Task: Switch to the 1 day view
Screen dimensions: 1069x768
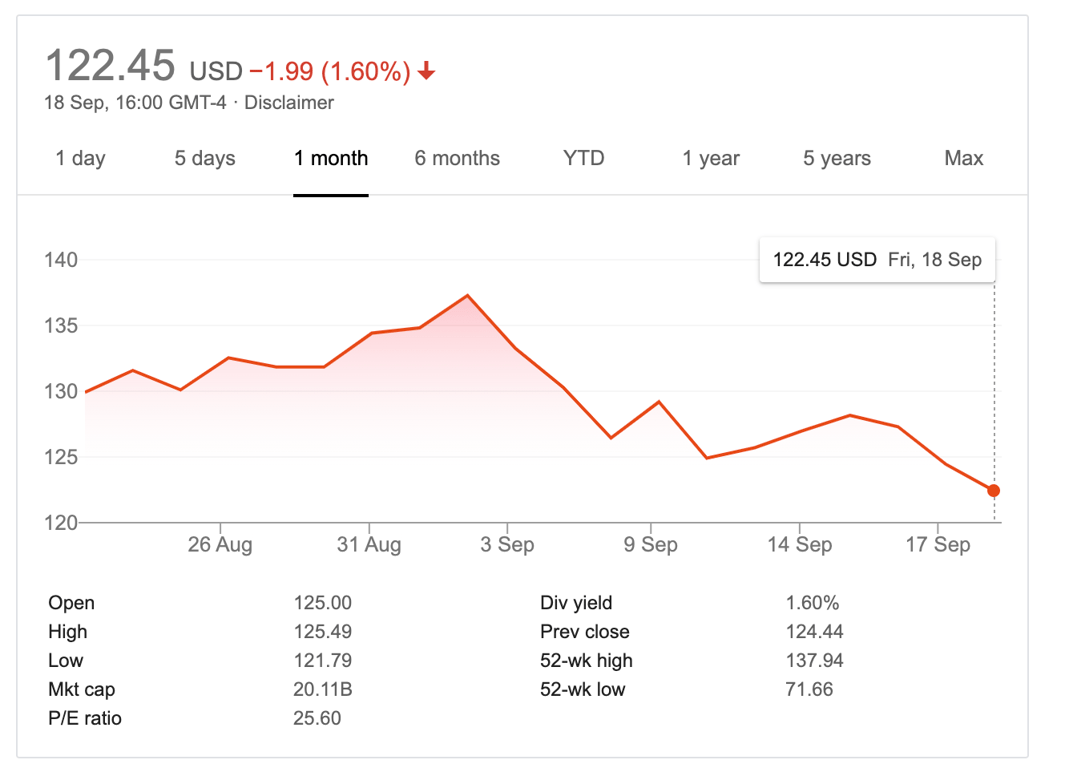Action: click(x=80, y=158)
